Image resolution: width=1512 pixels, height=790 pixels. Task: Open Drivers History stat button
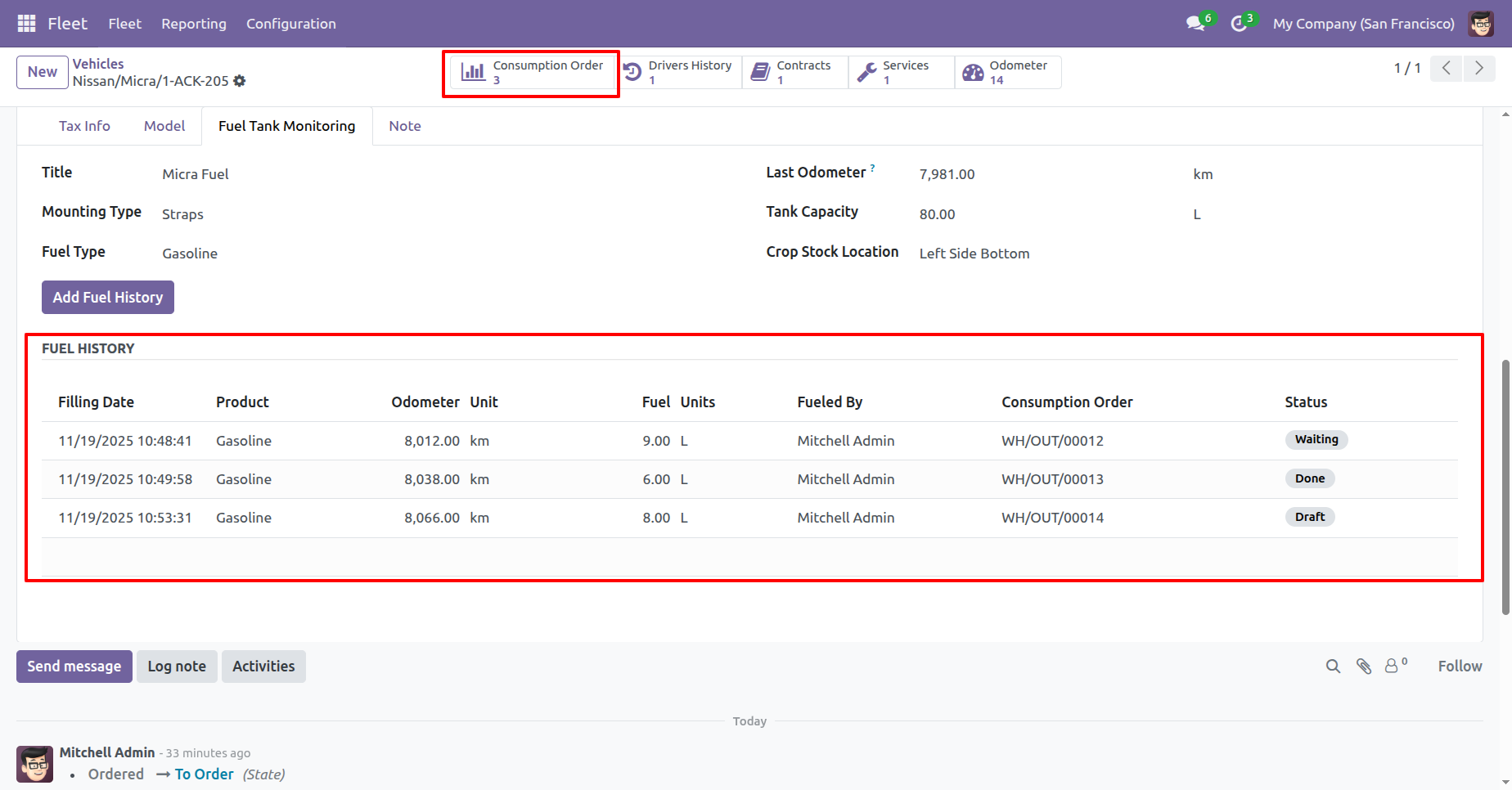(x=678, y=72)
